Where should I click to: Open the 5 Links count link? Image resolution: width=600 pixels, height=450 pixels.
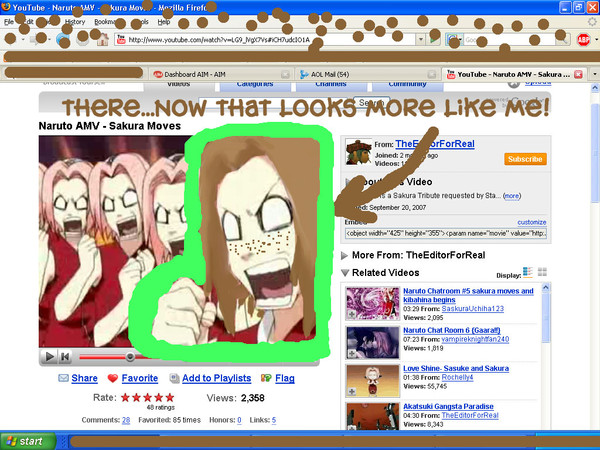pyautogui.click(x=274, y=420)
